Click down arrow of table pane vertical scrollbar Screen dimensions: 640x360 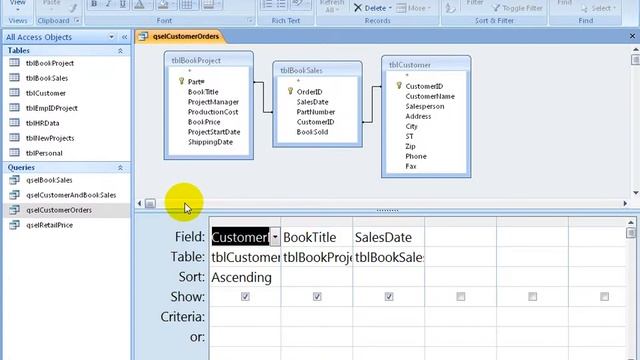pos(636,193)
